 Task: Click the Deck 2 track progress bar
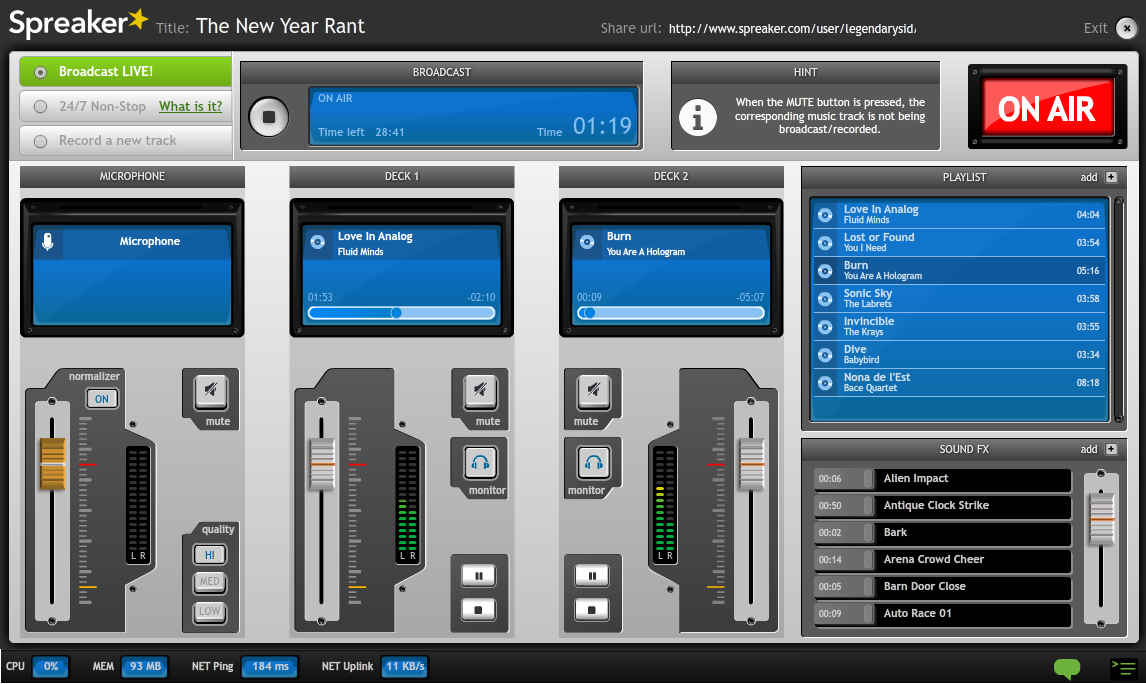tap(671, 313)
